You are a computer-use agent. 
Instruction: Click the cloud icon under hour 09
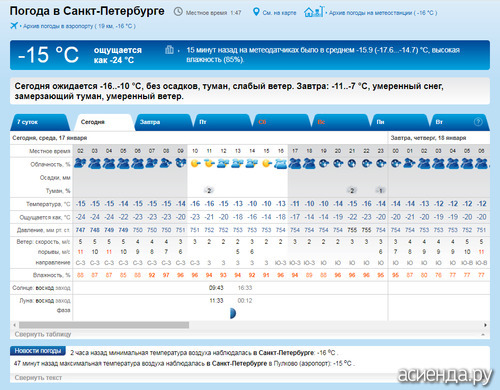[x=181, y=163]
